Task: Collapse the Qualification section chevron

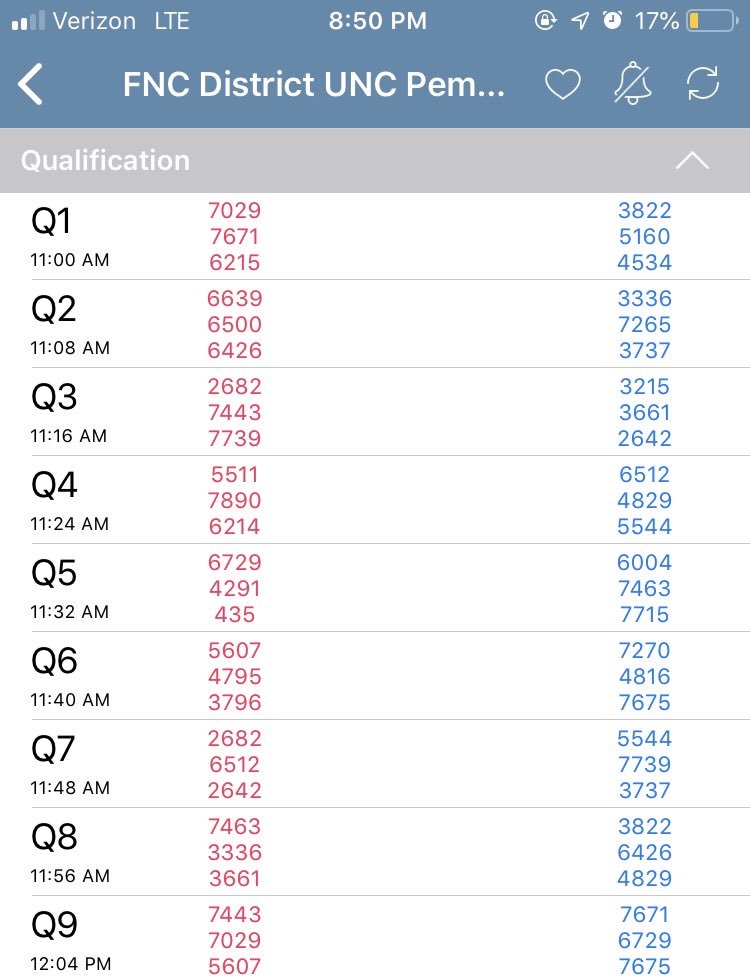Action: [692, 161]
